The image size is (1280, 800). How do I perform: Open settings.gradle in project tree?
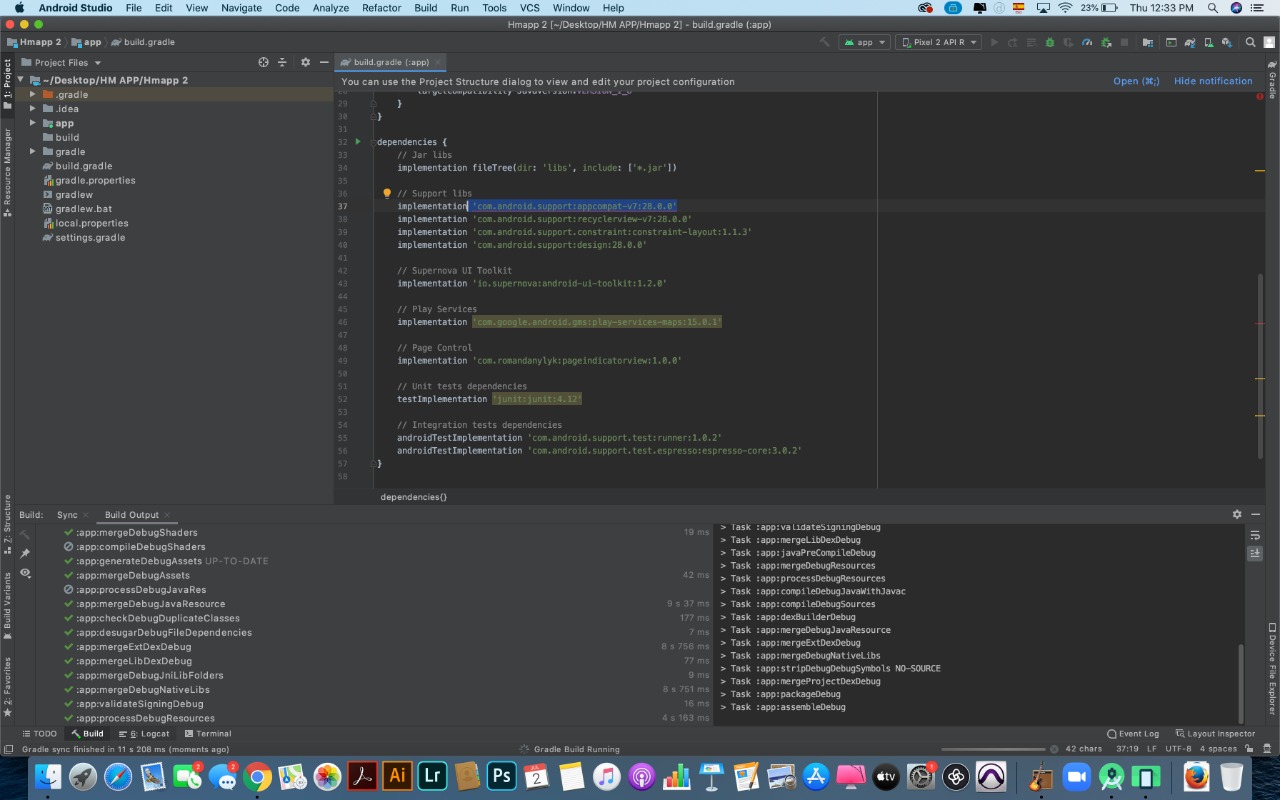pyautogui.click(x=90, y=238)
